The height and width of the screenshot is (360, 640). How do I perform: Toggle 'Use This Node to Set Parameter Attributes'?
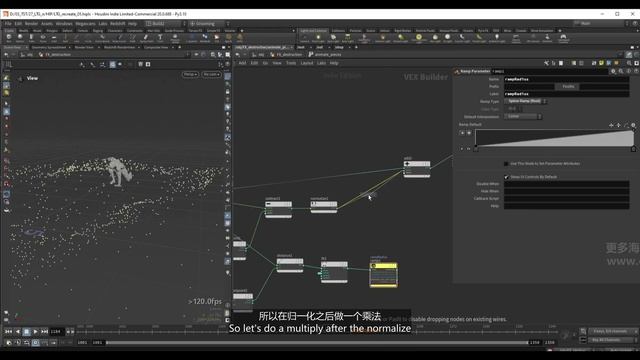(x=506, y=164)
